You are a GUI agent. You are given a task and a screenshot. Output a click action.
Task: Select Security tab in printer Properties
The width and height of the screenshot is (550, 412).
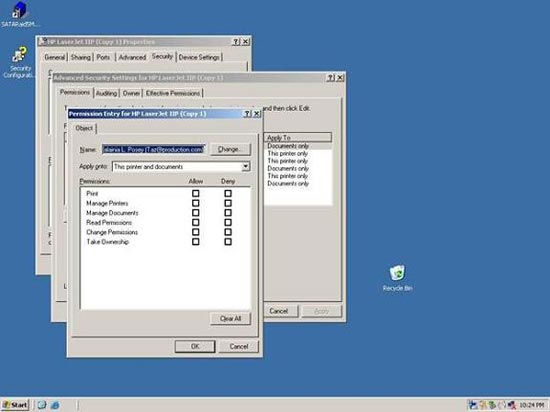[x=162, y=56]
